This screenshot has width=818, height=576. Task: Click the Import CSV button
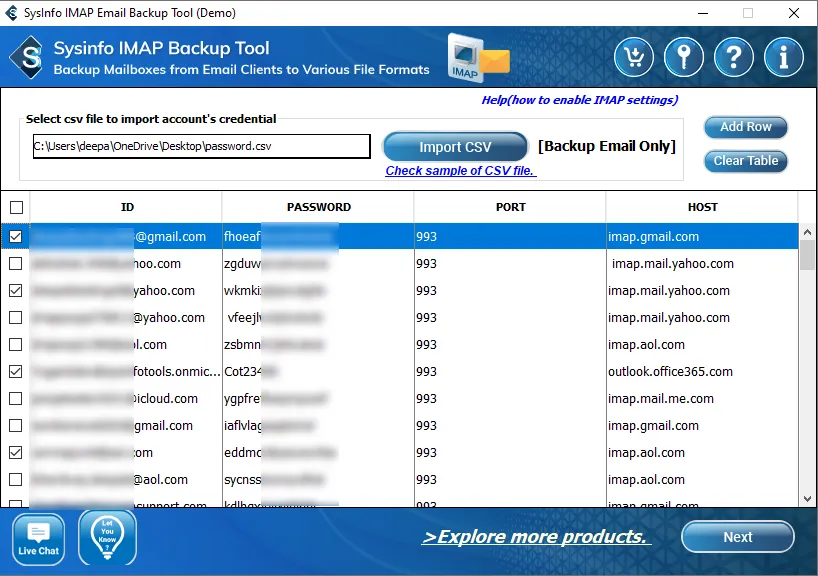pos(455,147)
